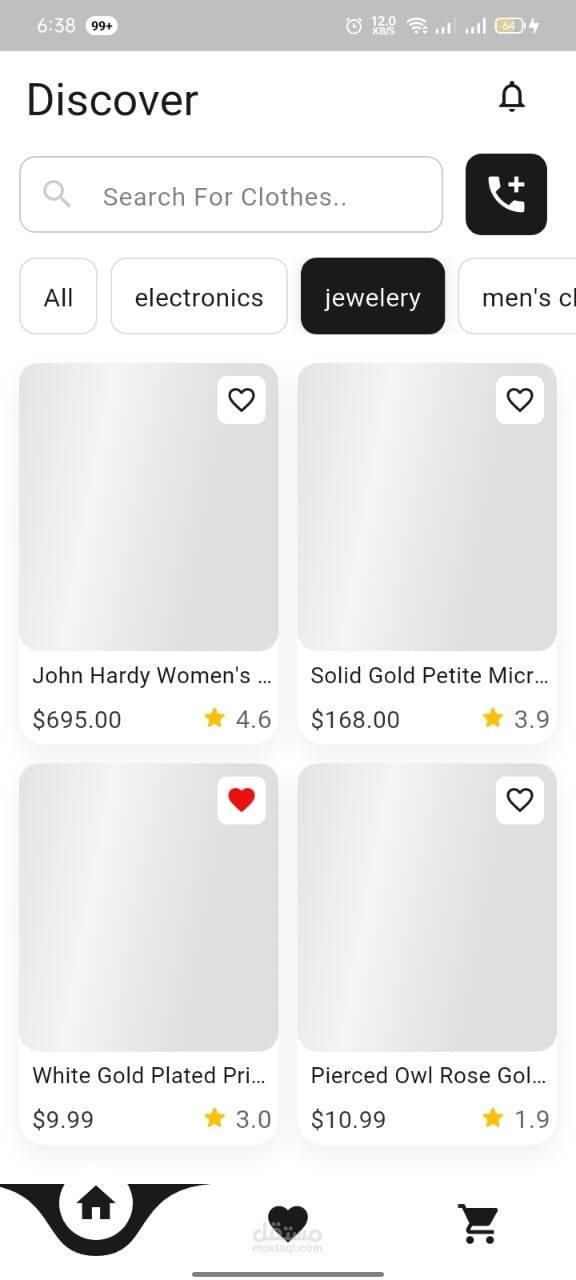Tap the add-call phone icon button
This screenshot has height=1280, width=576.
[x=506, y=194]
